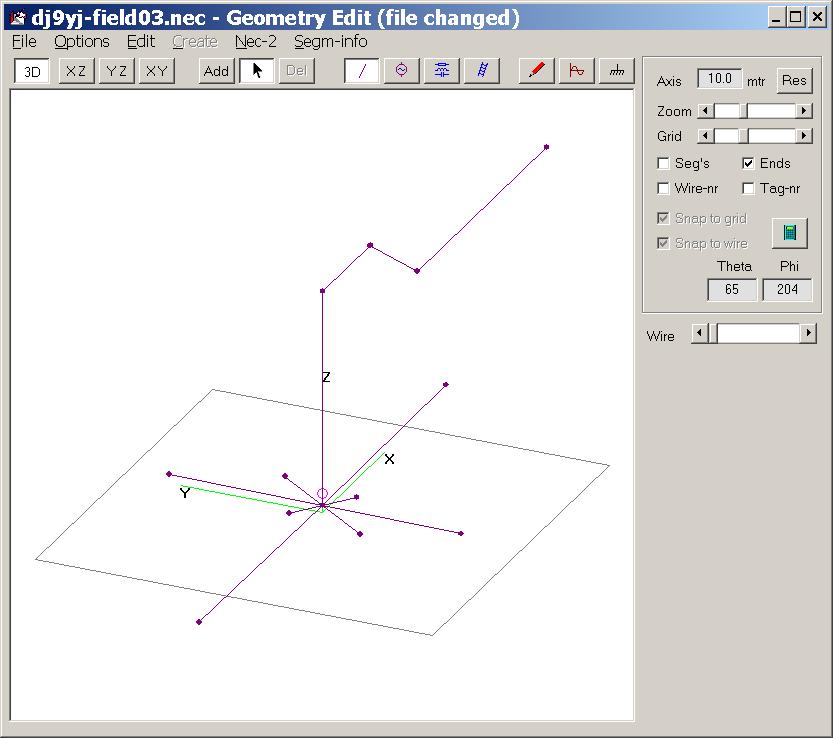
Task: Switch to 3D view
Action: 32,71
